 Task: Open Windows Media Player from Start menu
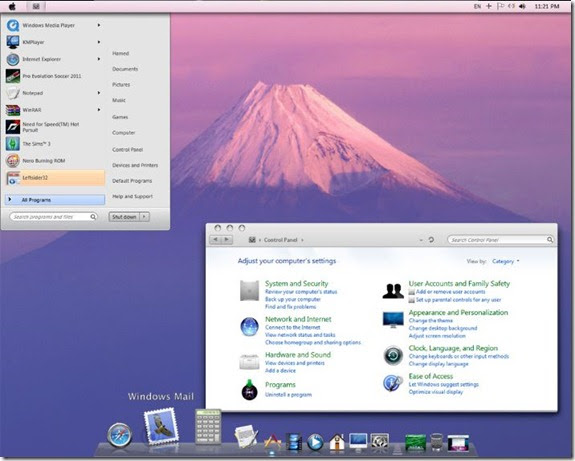coord(48,25)
